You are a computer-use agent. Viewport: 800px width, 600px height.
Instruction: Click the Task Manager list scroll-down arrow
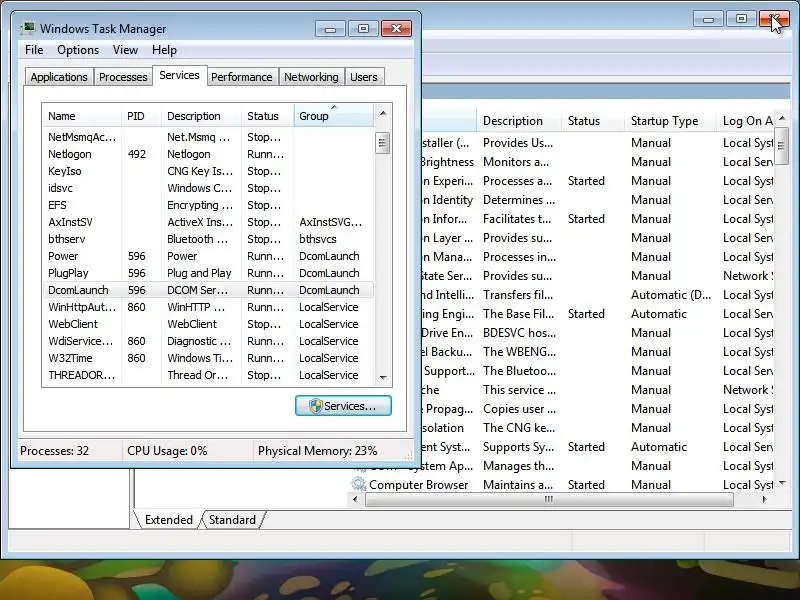coord(383,378)
